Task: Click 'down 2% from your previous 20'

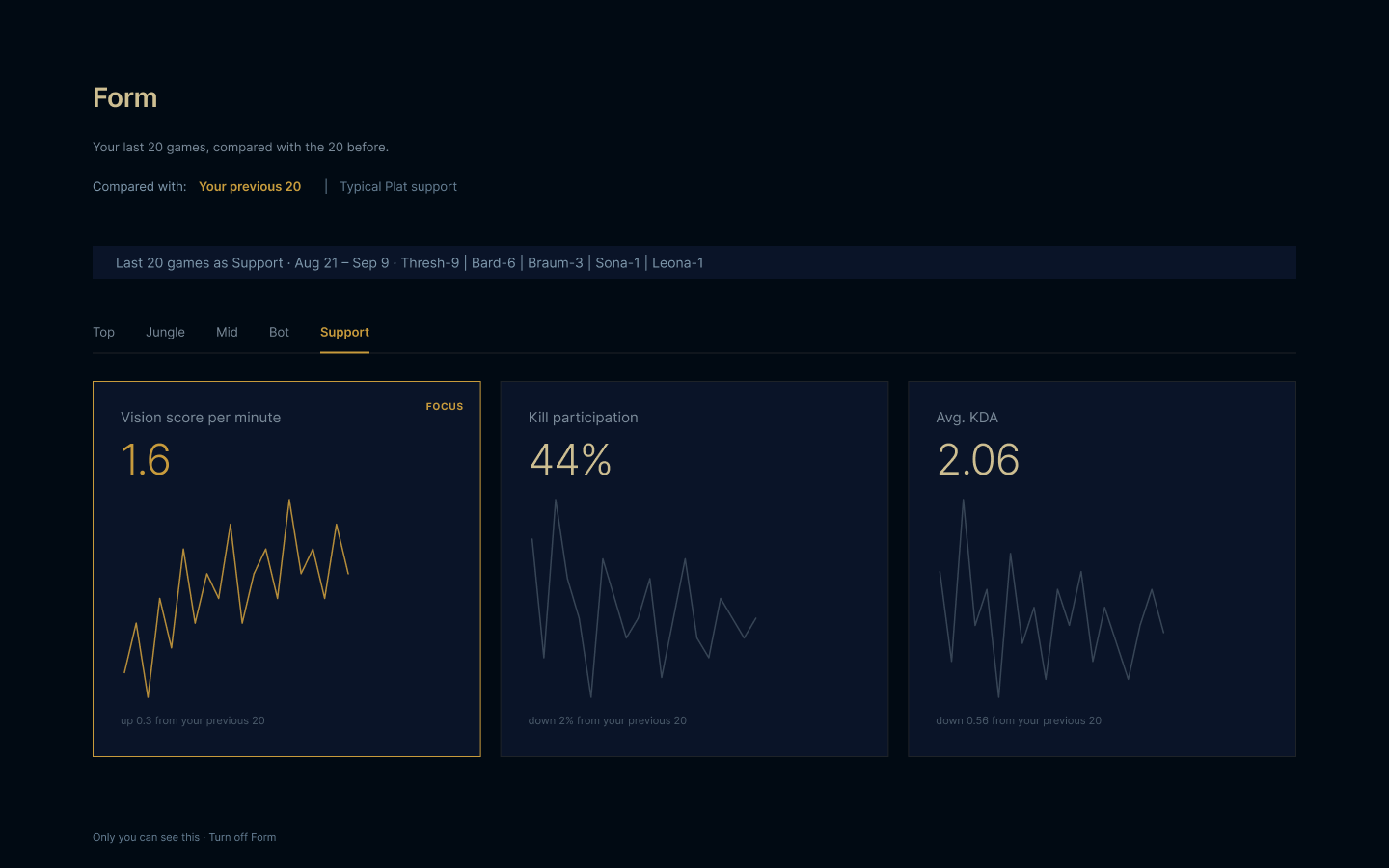Action: pyautogui.click(x=608, y=720)
